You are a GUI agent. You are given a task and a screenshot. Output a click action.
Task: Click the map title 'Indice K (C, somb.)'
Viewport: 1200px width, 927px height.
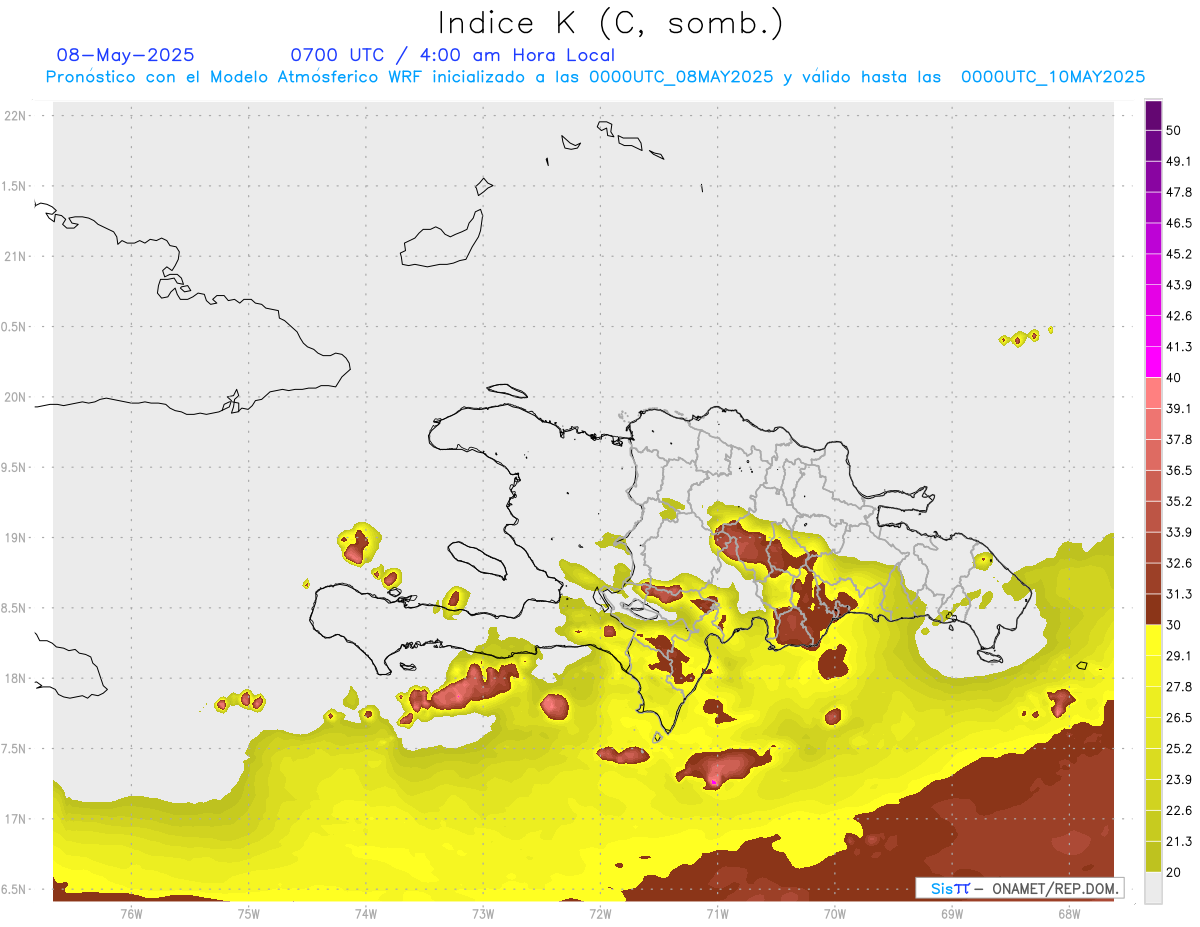610,22
